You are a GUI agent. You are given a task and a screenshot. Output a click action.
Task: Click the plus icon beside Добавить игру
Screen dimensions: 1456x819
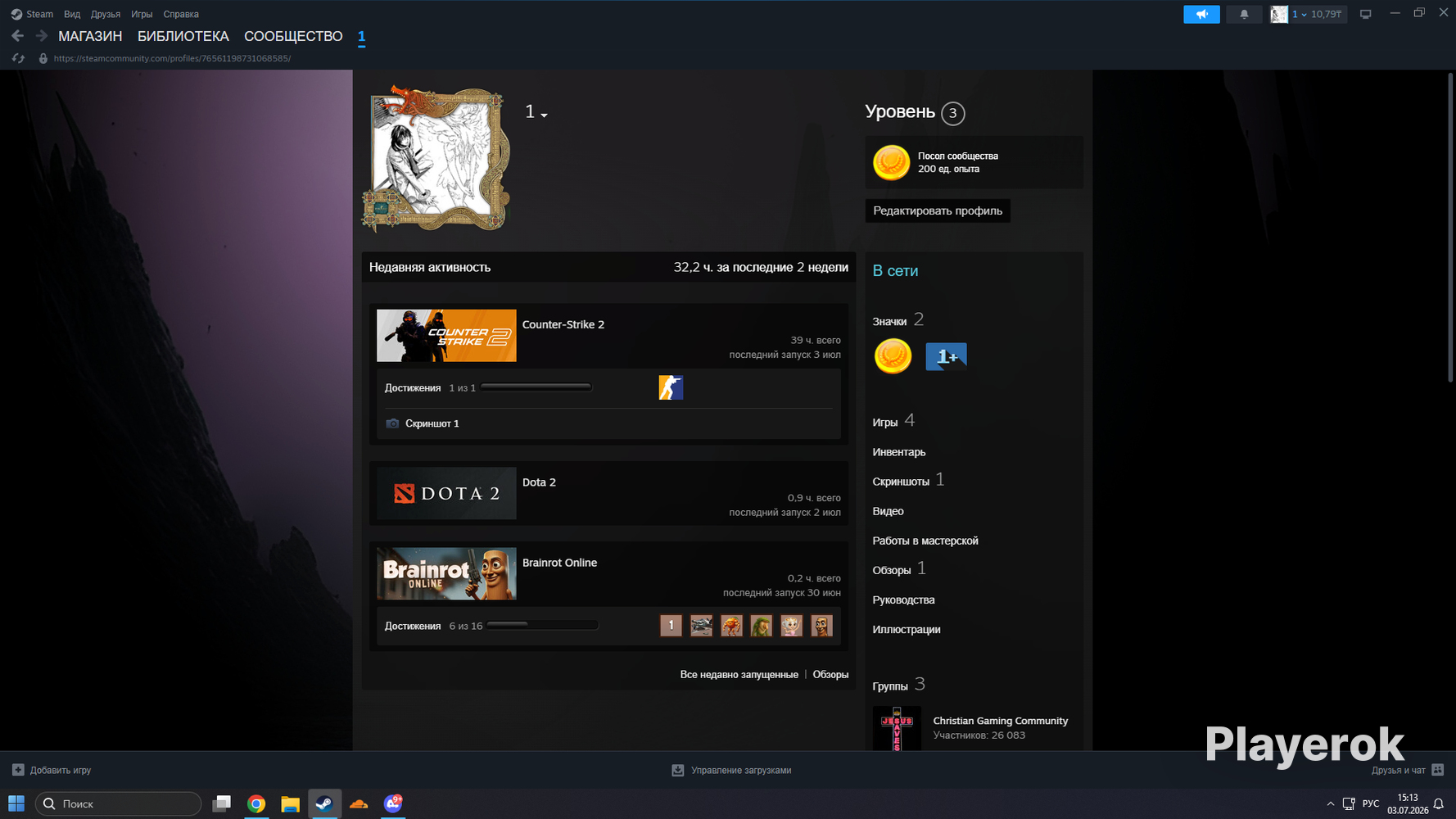pyautogui.click(x=18, y=770)
